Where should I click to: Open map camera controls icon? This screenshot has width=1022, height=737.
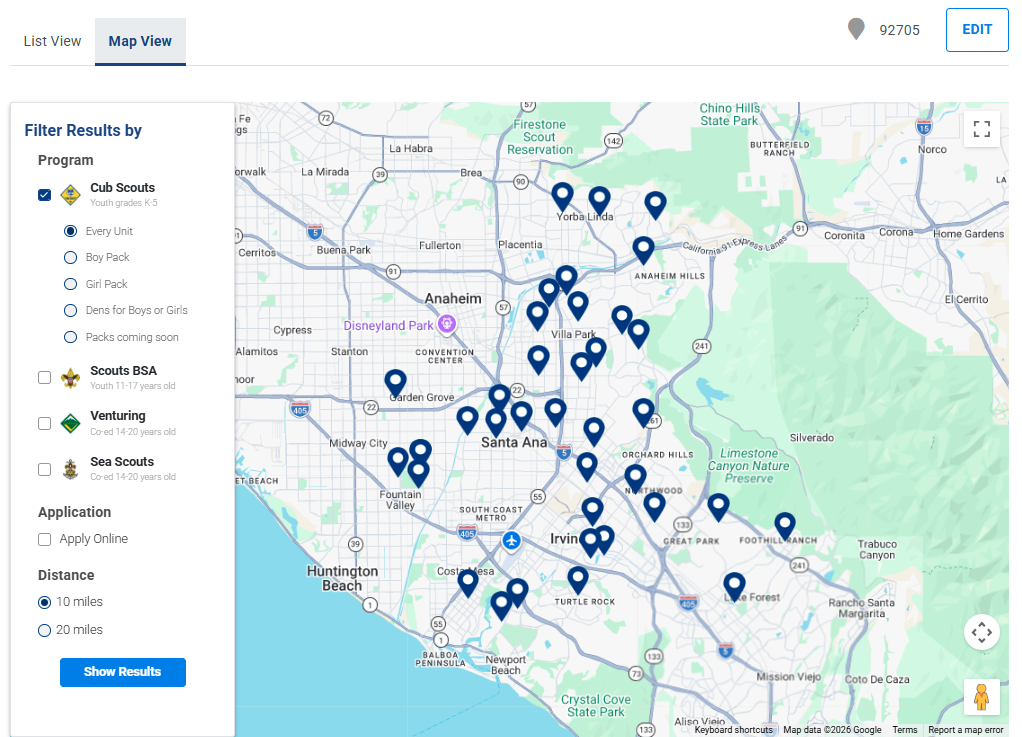coord(981,632)
